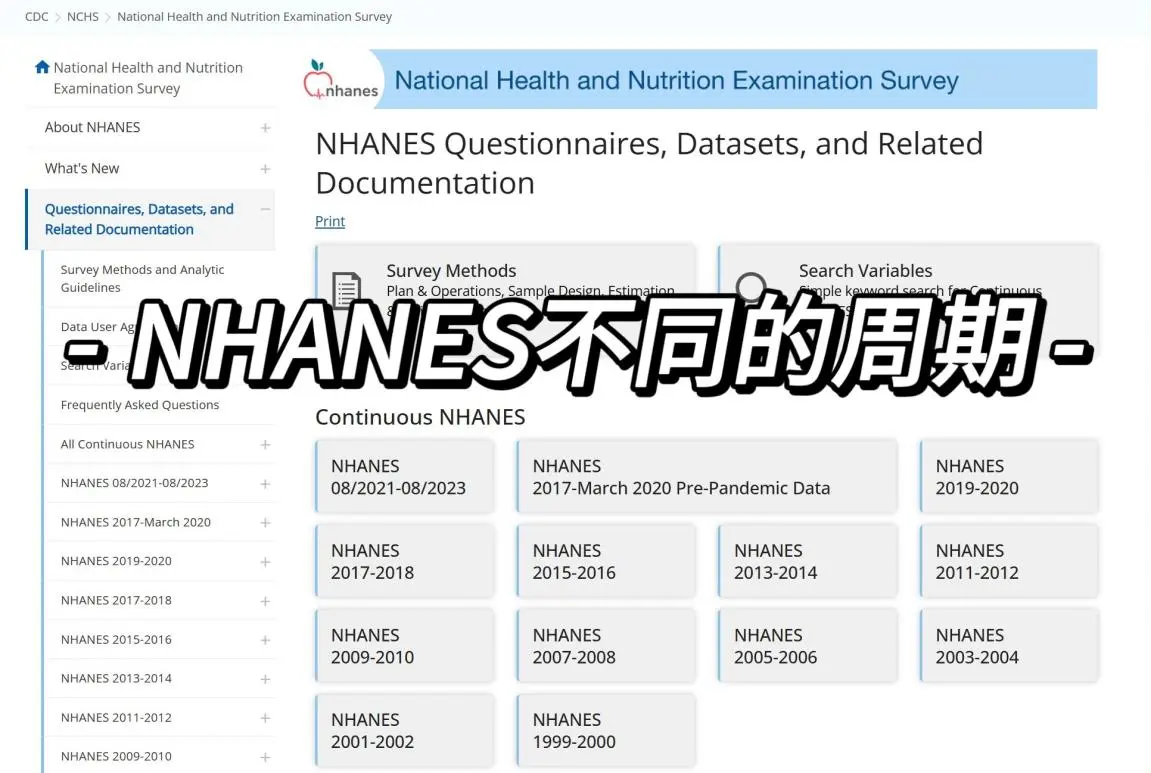Open NHANES 08/2021-08/2023 in the sidebar
The height and width of the screenshot is (773, 1151).
134,483
